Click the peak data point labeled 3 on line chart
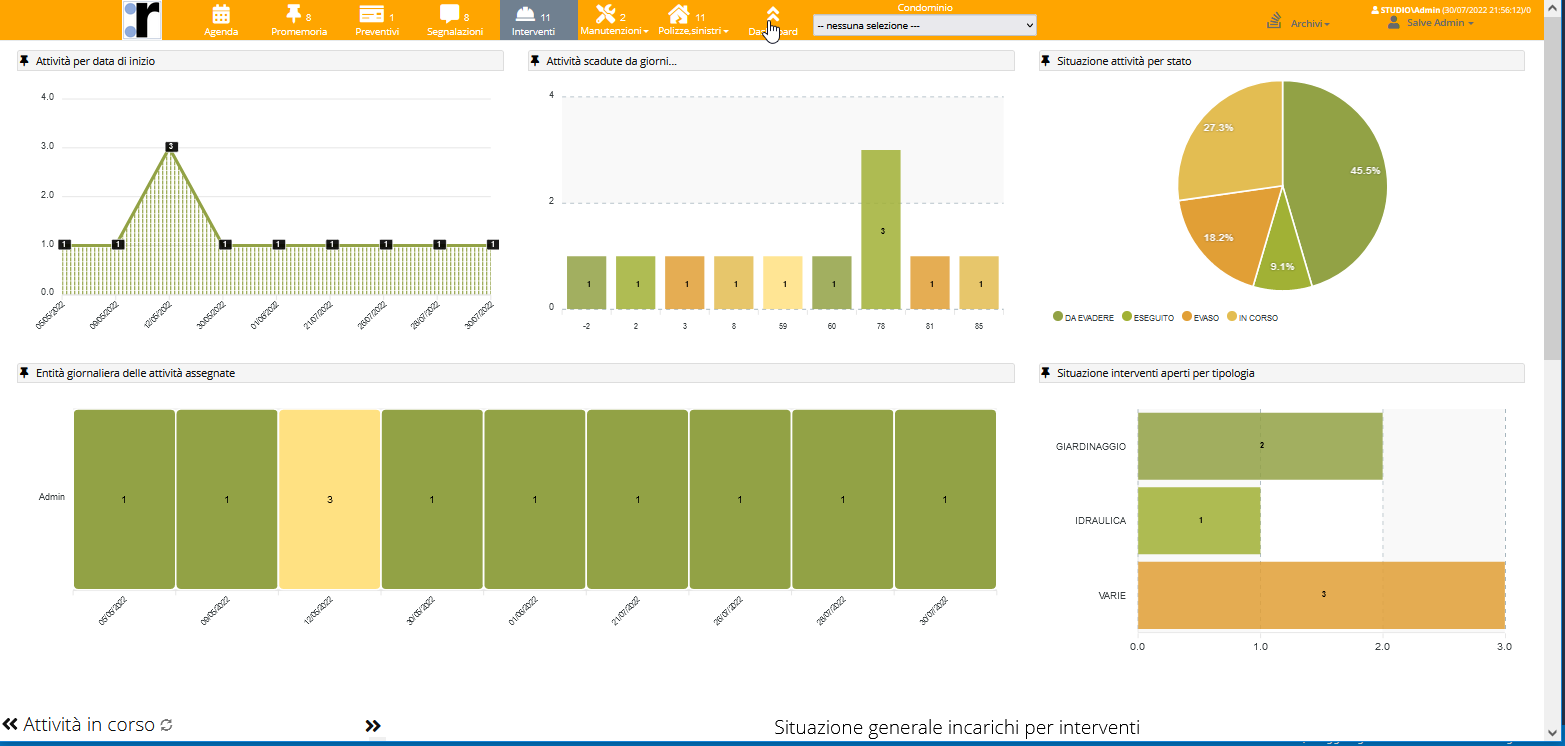 [x=171, y=146]
